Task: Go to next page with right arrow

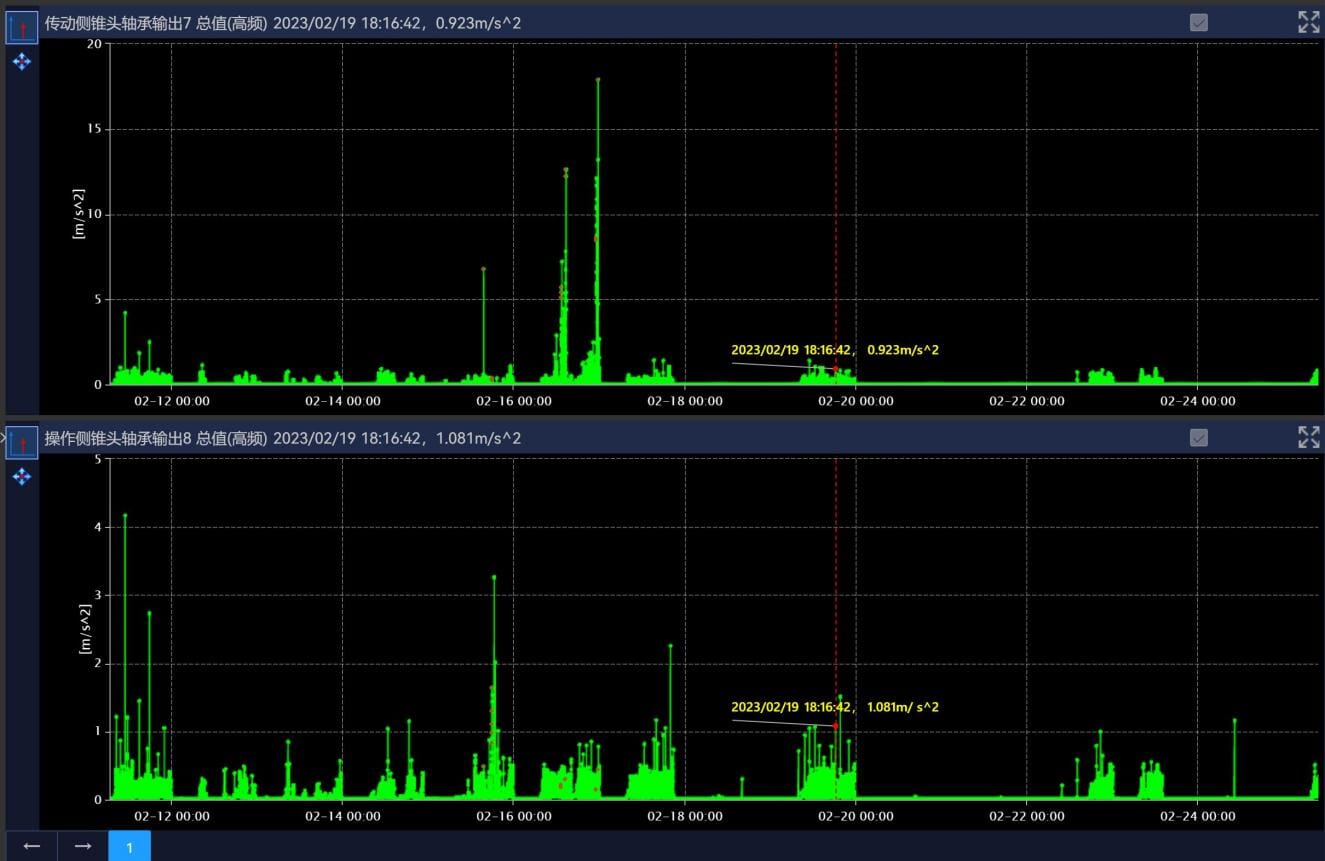Action: click(x=83, y=846)
